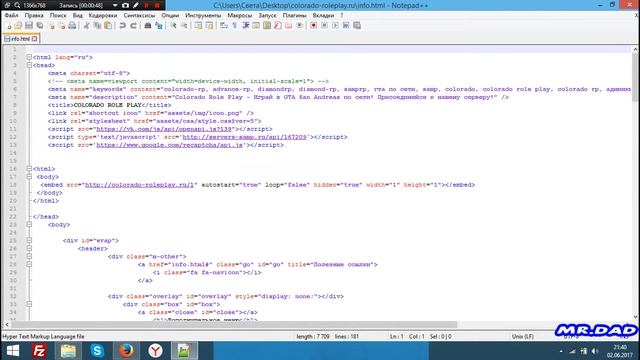Click the Close All toolbar icon
Screen dimensions: 640x360
61,26
